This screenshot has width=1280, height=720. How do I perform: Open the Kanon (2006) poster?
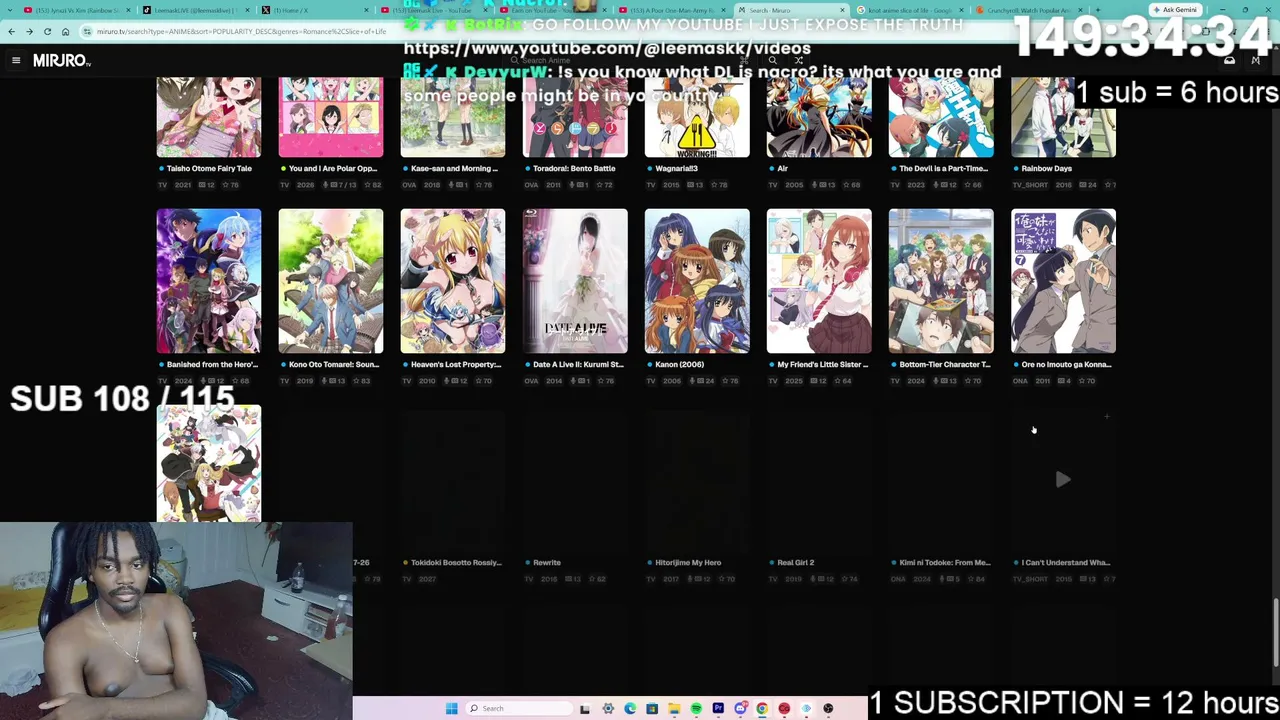[x=697, y=281]
